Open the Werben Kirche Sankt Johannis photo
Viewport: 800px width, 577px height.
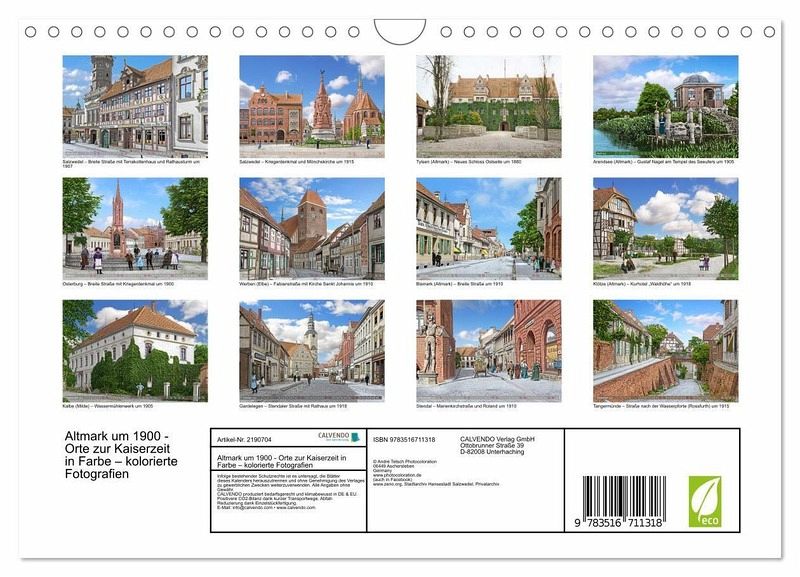point(312,229)
